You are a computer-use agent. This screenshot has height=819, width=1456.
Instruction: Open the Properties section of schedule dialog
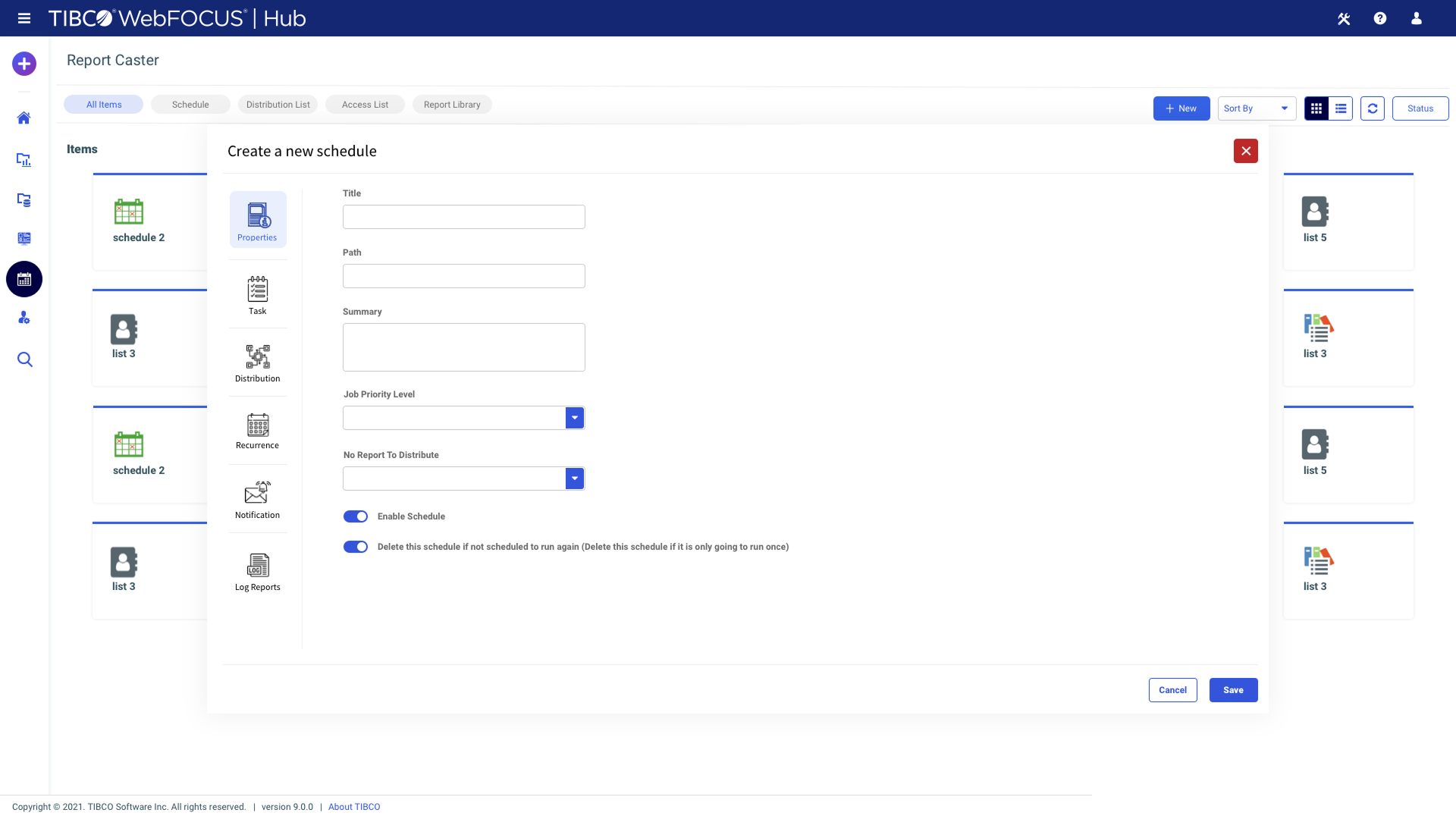[x=258, y=220]
